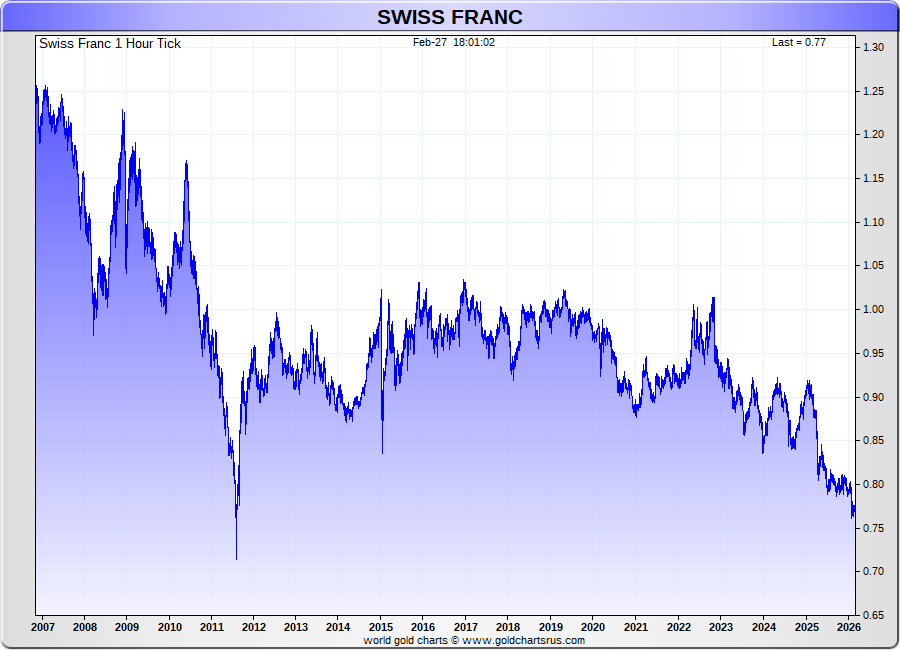Click the 1.15 price label on the y-axis

(x=874, y=179)
